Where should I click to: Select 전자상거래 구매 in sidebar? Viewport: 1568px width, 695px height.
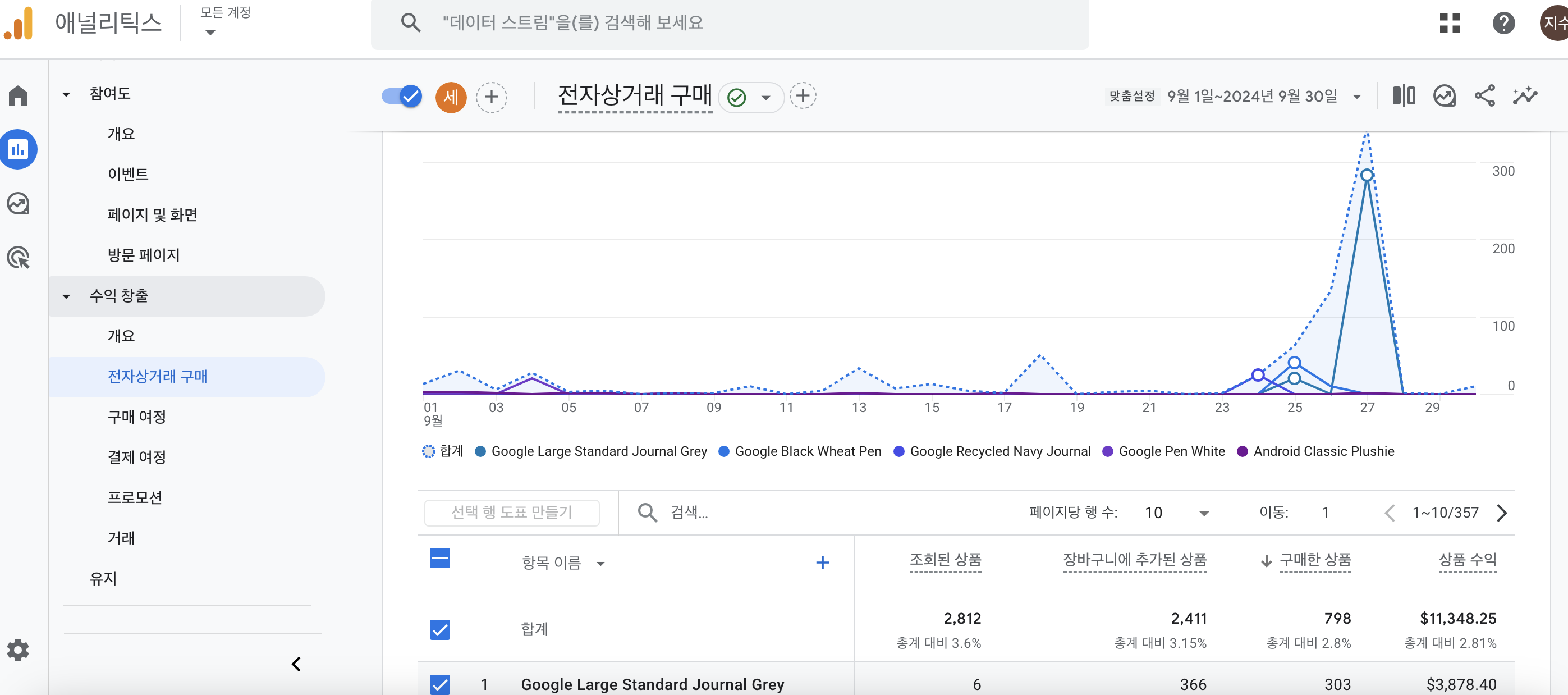click(187, 377)
